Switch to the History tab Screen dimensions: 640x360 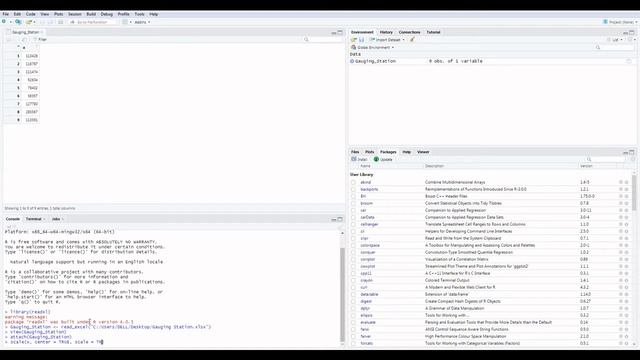pyautogui.click(x=386, y=32)
